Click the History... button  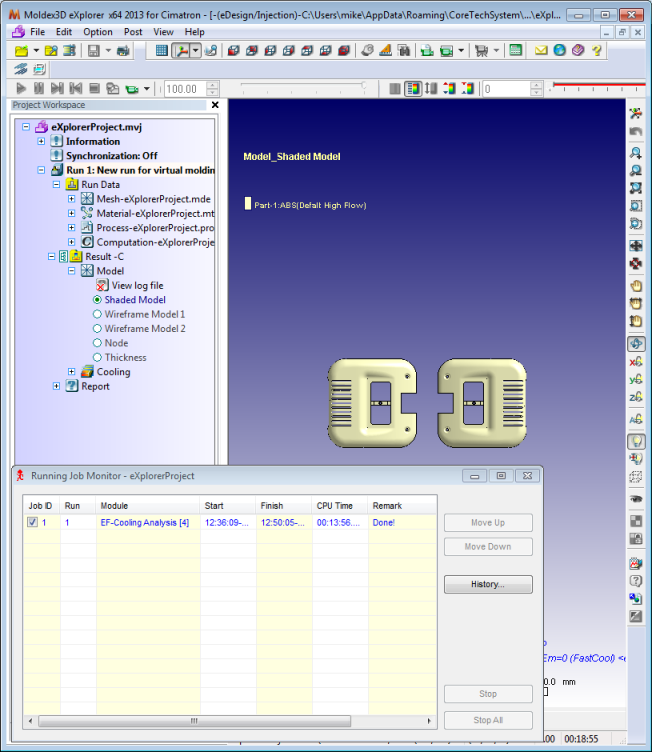tap(488, 584)
